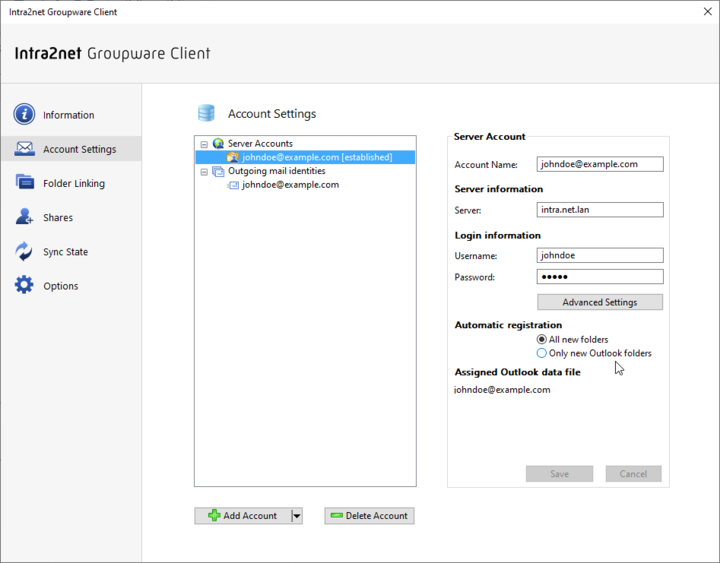This screenshot has width=720, height=563.
Task: Click the Server Accounts tree label
Action: click(260, 143)
